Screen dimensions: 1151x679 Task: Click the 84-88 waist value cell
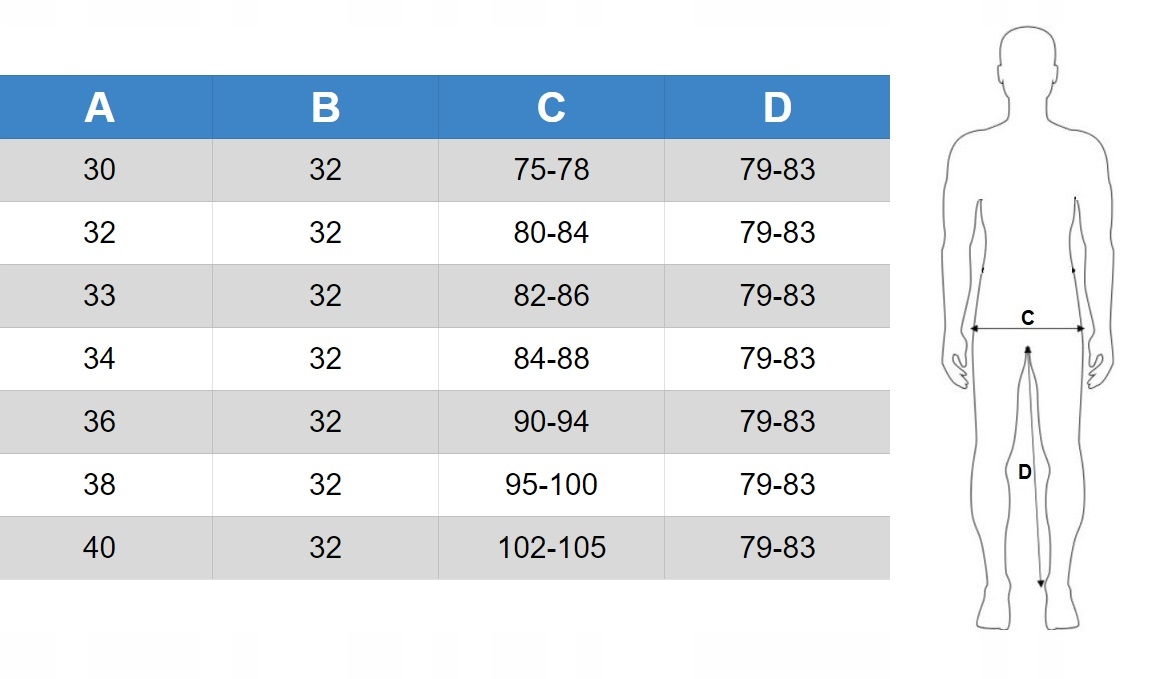[x=551, y=359]
